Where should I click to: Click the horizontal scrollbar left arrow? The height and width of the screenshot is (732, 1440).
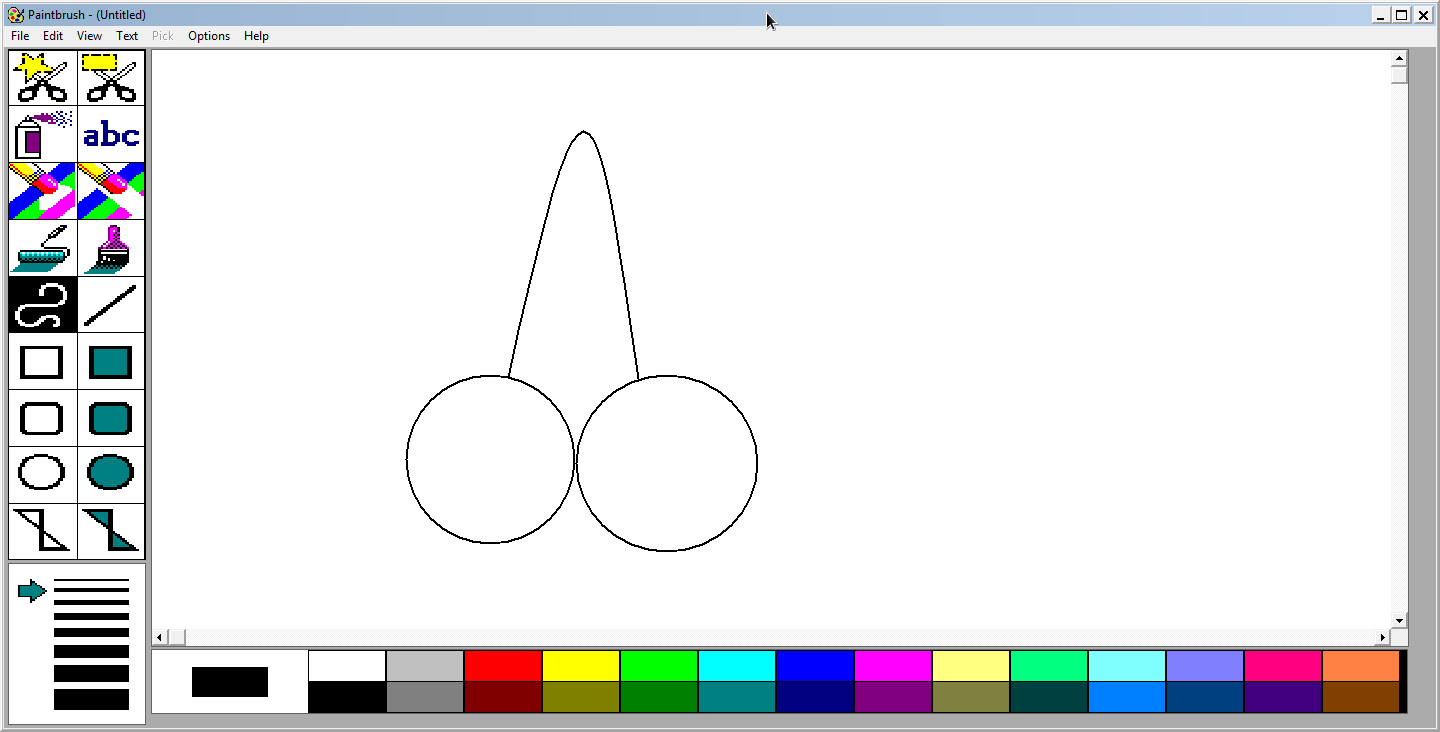tap(160, 637)
